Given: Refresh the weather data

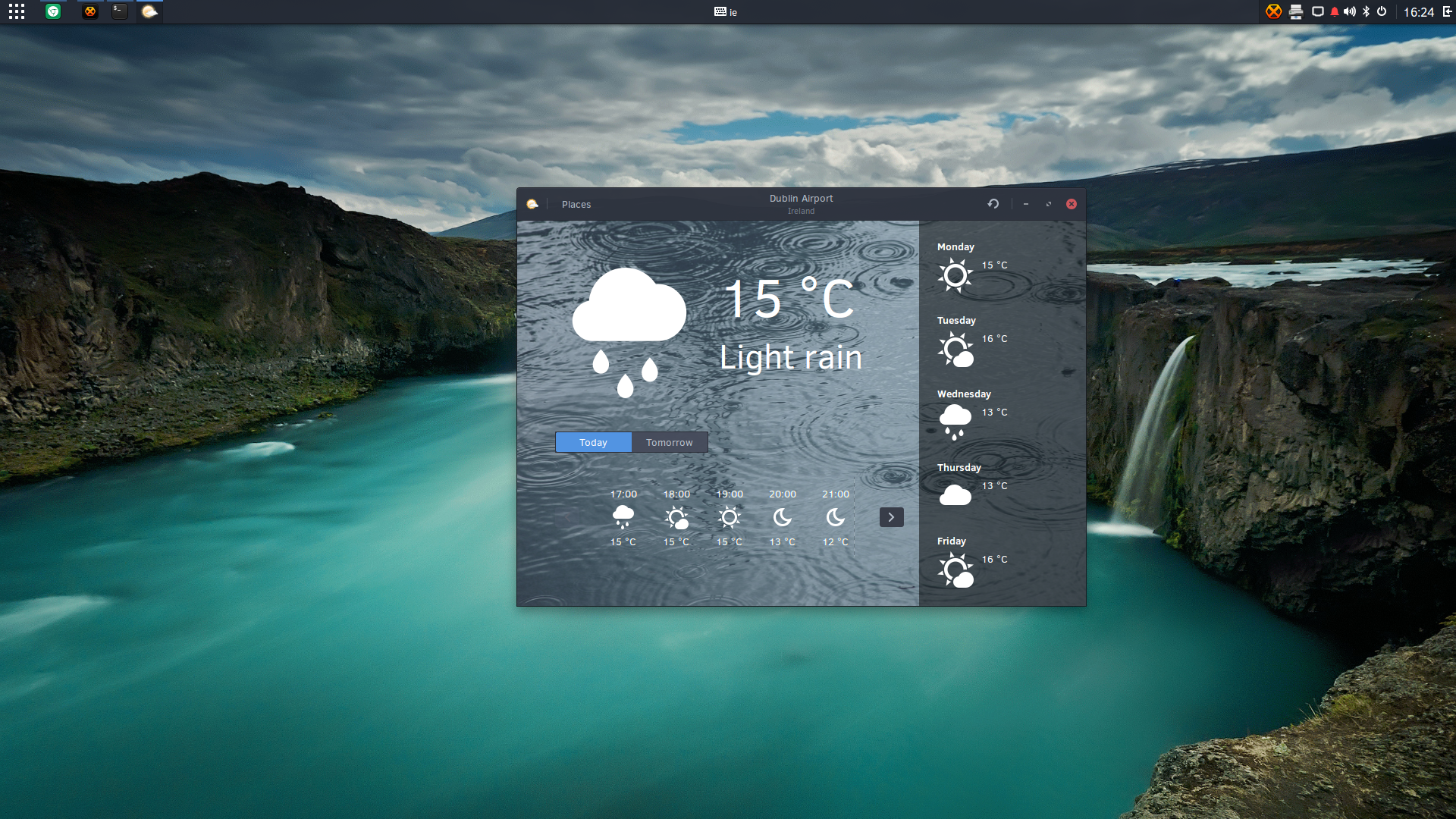Looking at the screenshot, I should (x=993, y=204).
